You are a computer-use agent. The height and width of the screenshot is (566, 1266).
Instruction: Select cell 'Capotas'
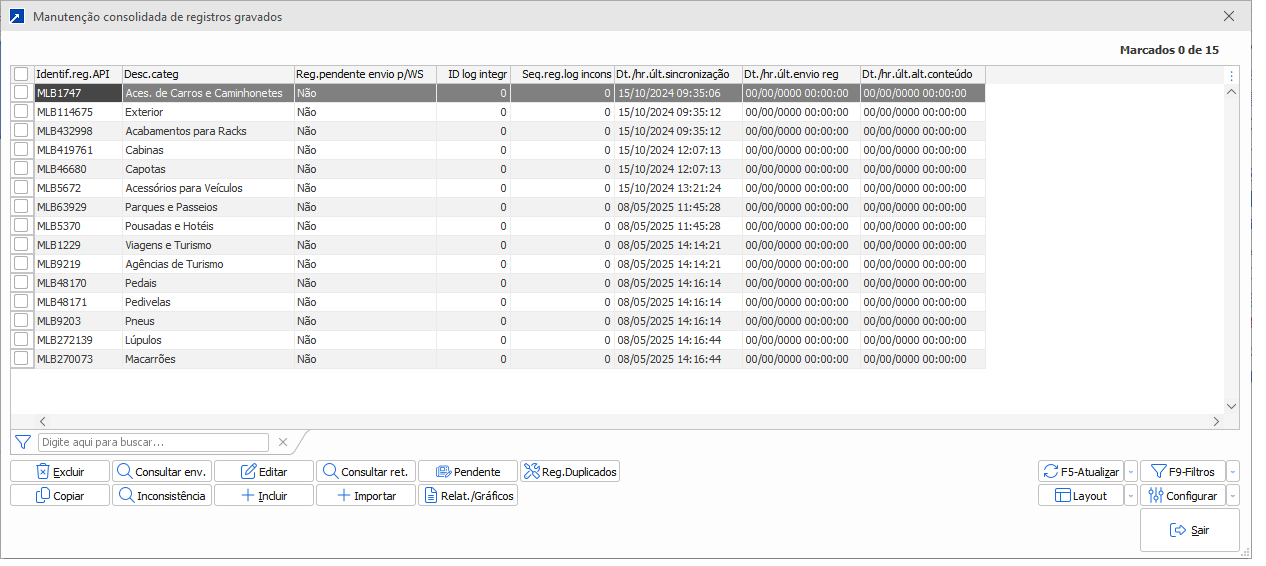click(208, 169)
